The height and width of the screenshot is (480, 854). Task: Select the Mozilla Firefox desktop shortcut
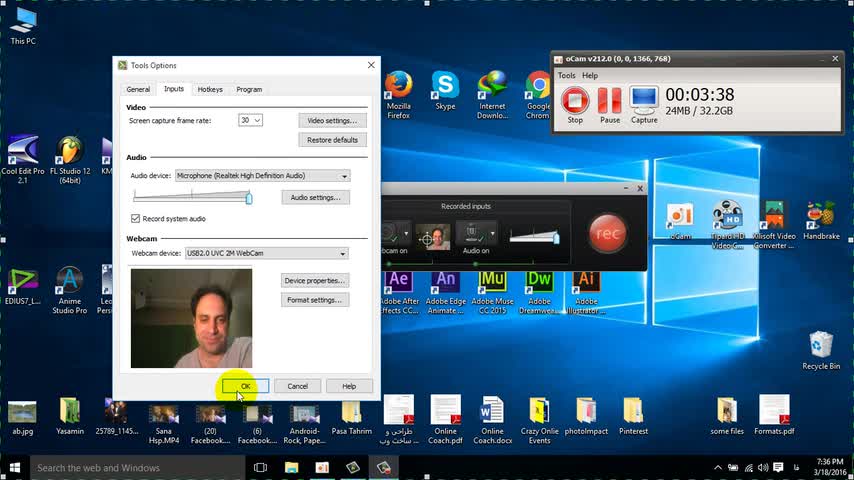click(x=398, y=95)
